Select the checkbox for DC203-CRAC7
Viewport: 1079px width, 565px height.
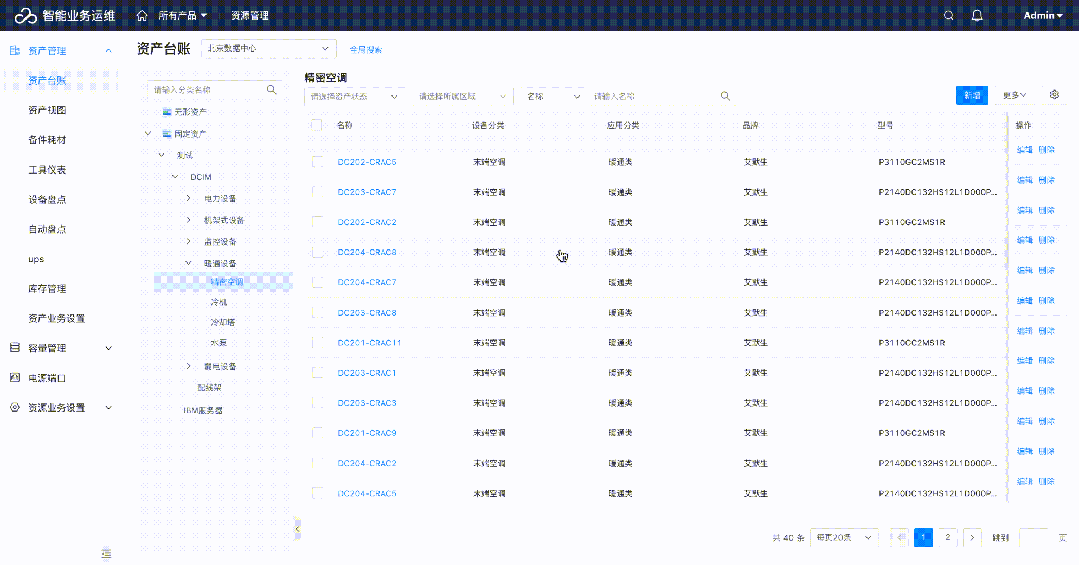[x=317, y=192]
